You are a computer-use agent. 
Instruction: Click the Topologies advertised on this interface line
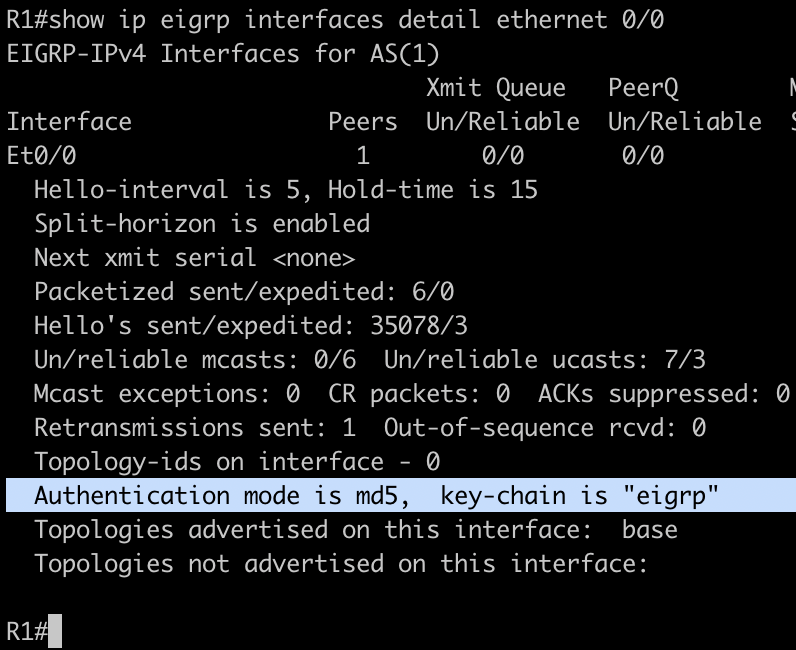[355, 529]
